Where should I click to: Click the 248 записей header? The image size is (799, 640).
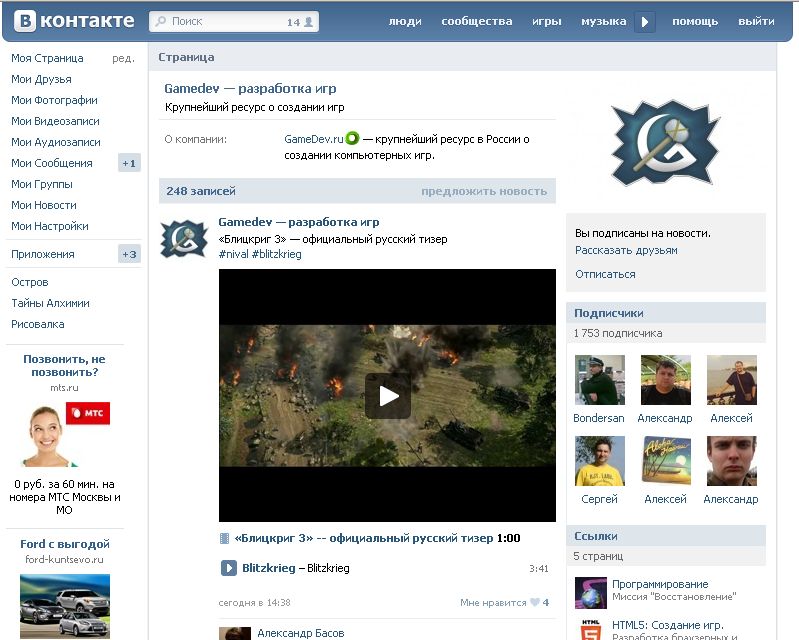point(201,191)
